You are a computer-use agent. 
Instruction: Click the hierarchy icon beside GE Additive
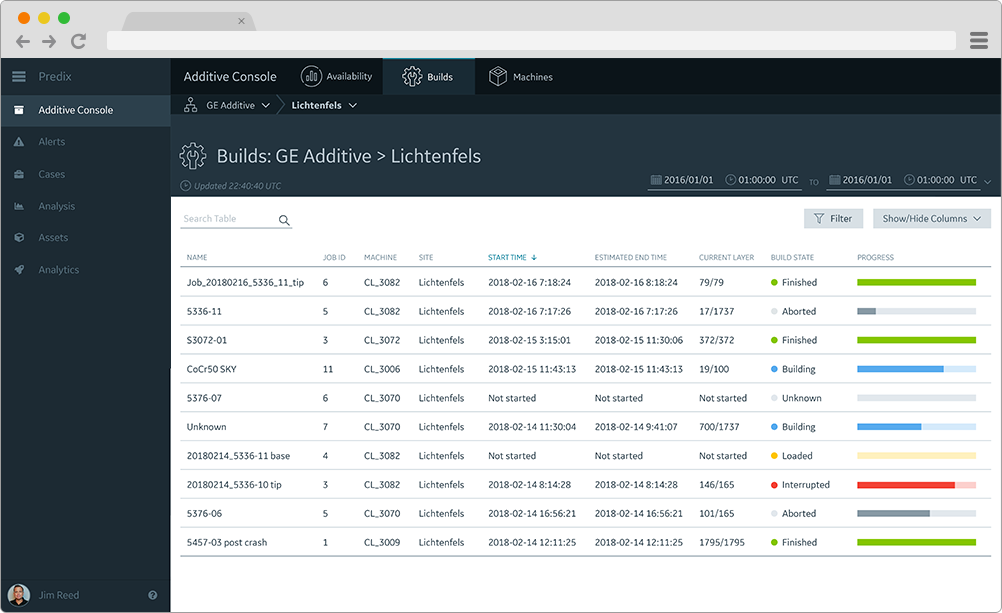pos(190,105)
